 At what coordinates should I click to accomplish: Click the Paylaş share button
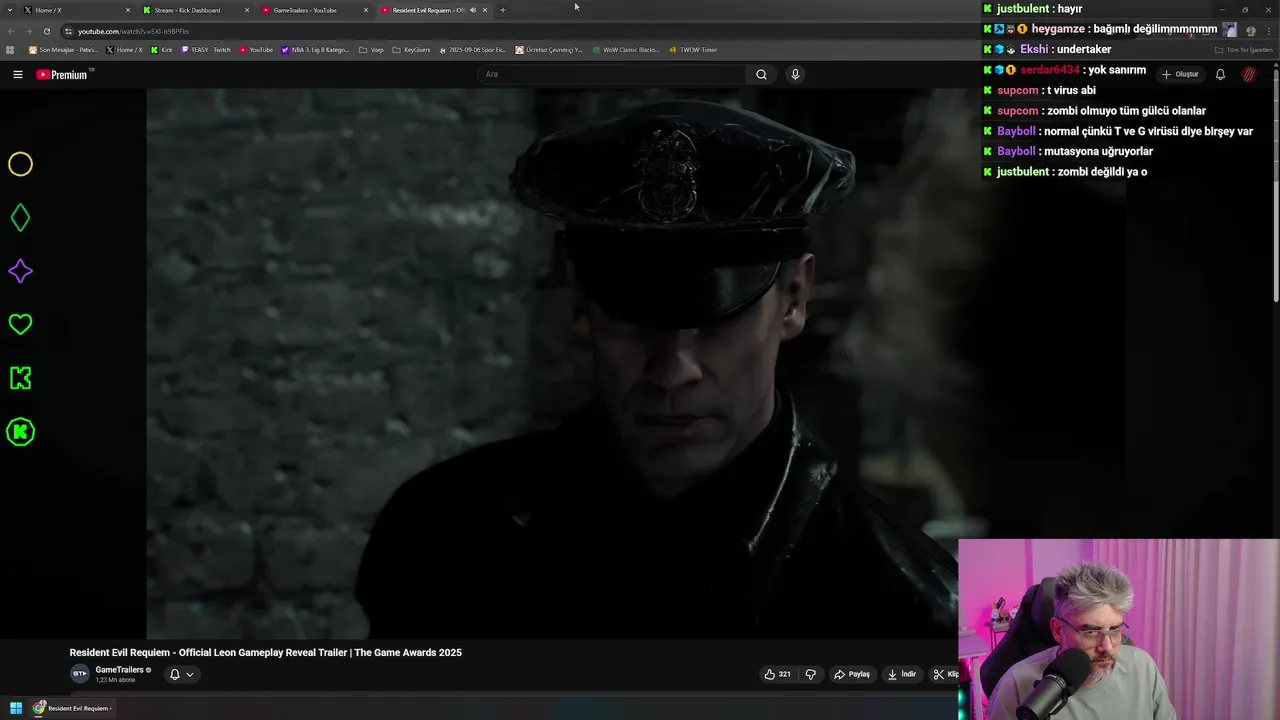coord(852,674)
